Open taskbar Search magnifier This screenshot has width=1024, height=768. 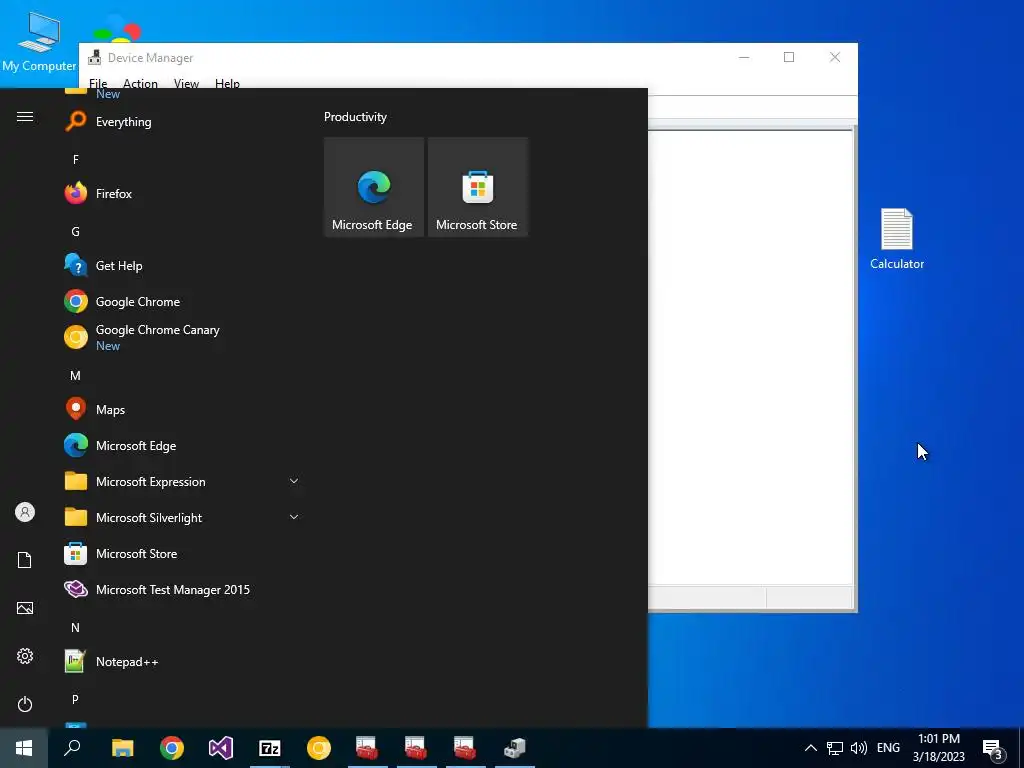(x=72, y=748)
